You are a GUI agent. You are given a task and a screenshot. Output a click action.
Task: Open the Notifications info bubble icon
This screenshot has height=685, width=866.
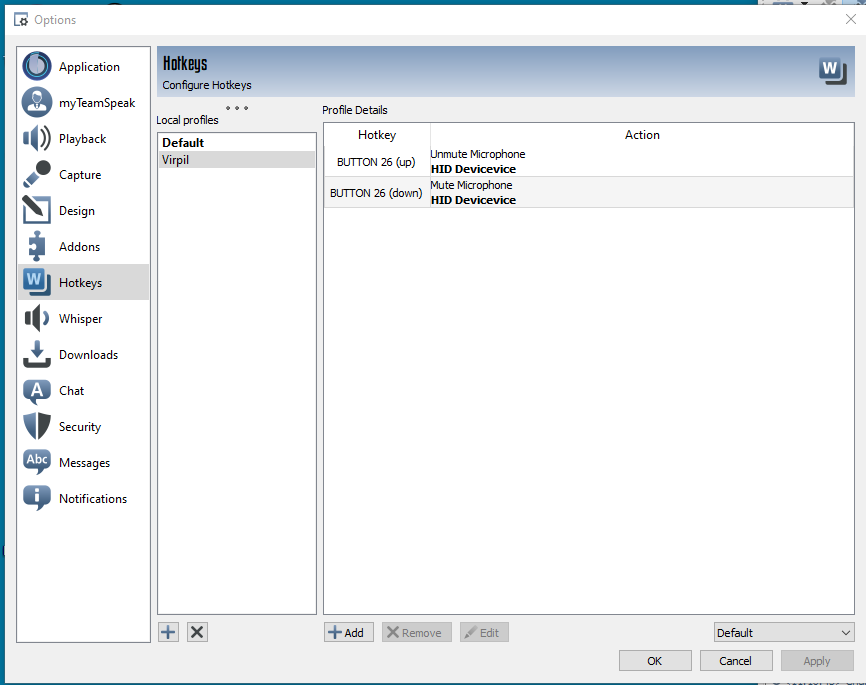(37, 498)
